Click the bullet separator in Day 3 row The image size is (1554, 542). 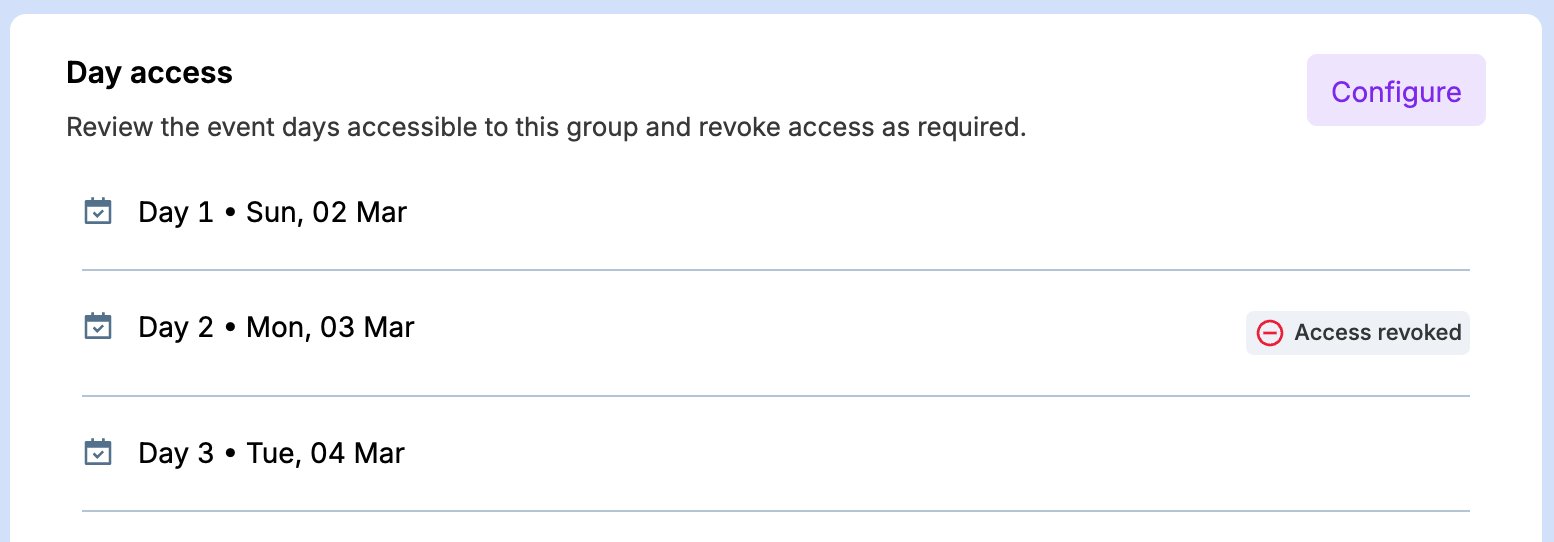click(x=230, y=454)
